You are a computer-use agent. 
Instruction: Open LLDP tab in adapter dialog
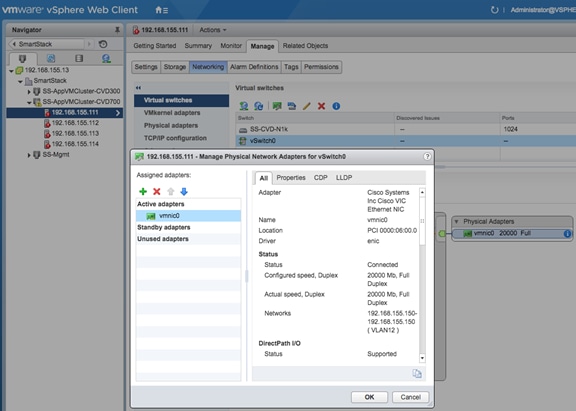344,178
